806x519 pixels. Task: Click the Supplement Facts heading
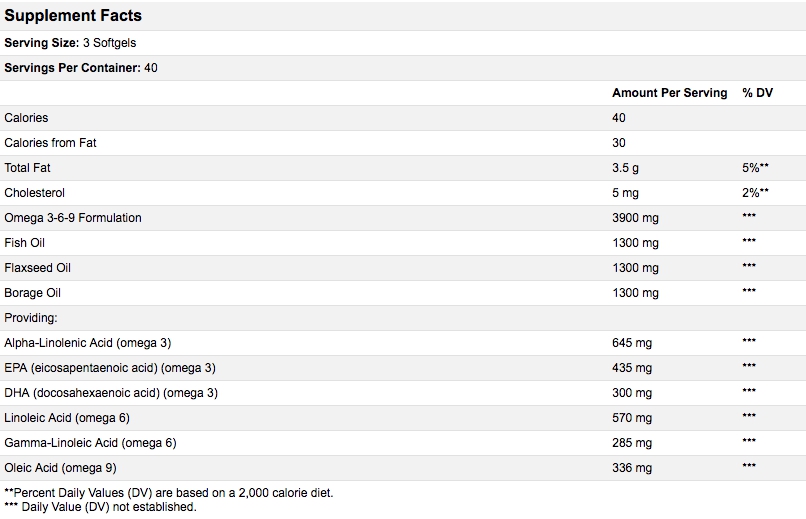coord(73,16)
